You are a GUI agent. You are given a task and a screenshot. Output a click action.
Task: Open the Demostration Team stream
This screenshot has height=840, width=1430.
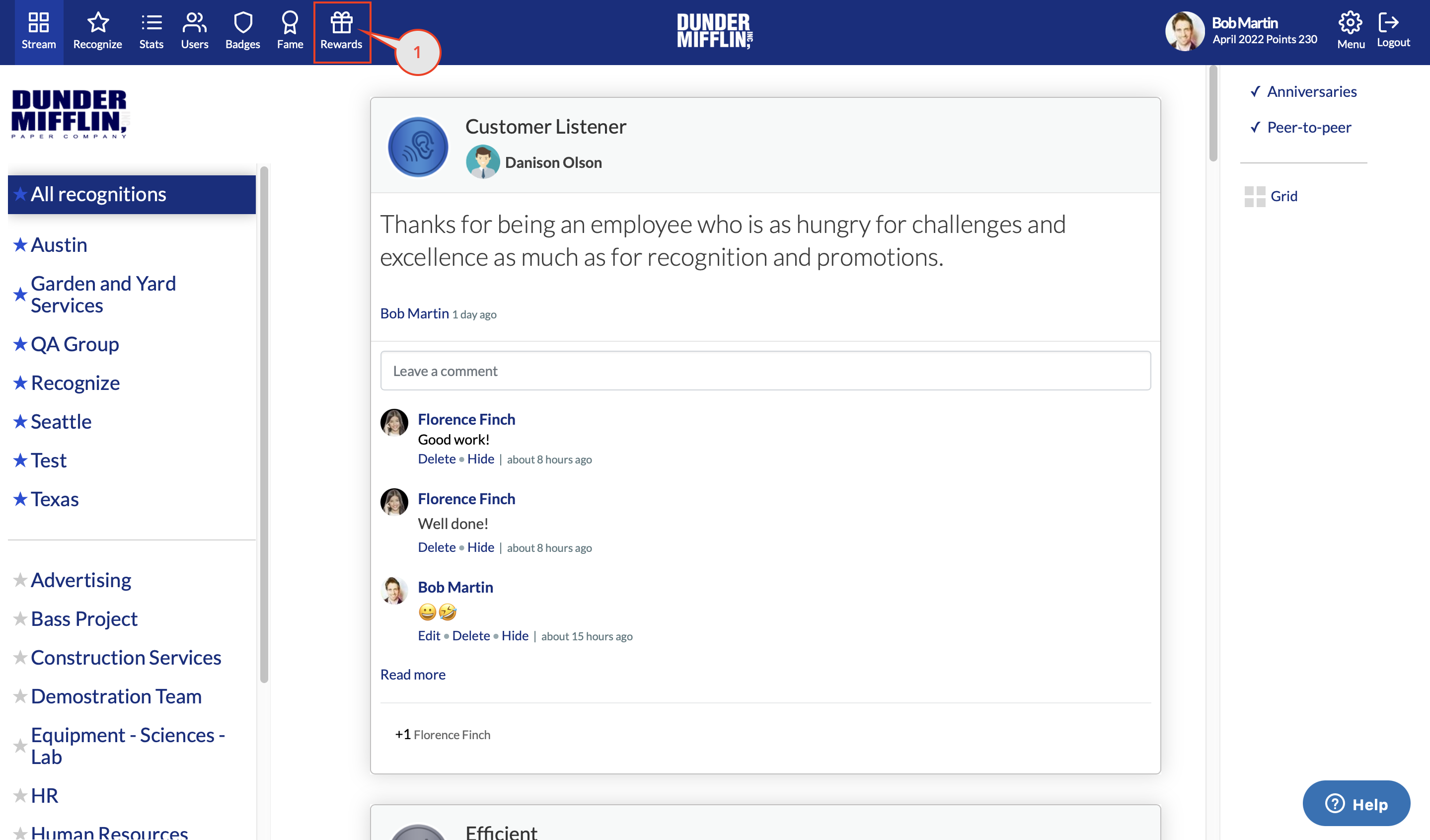pos(116,696)
